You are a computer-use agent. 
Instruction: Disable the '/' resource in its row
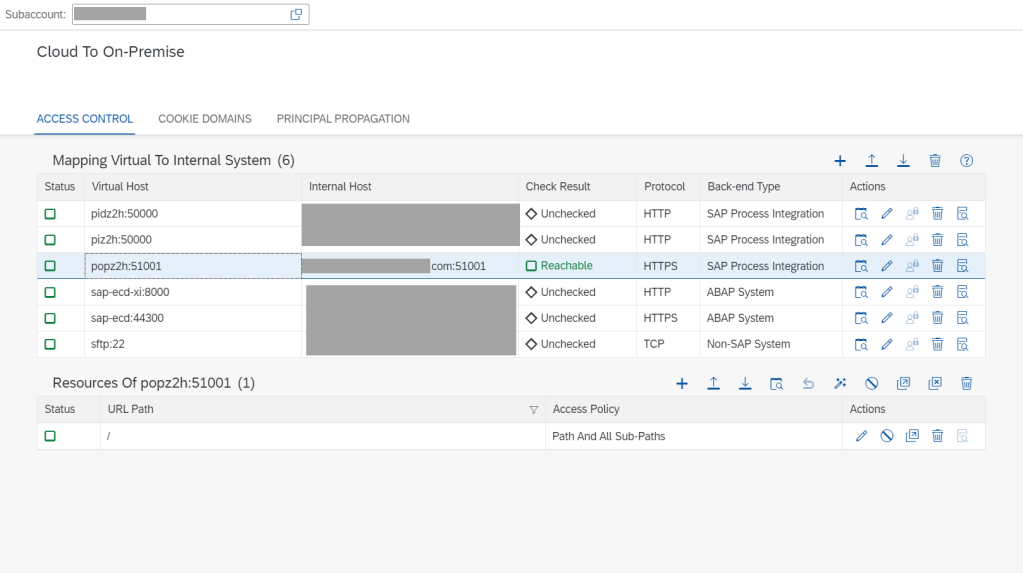886,436
